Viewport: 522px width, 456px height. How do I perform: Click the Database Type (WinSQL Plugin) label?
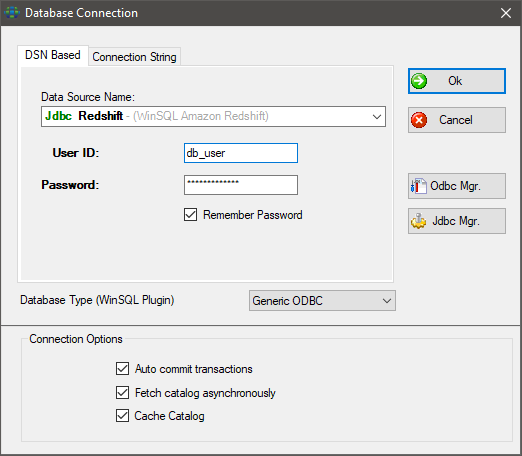click(97, 300)
